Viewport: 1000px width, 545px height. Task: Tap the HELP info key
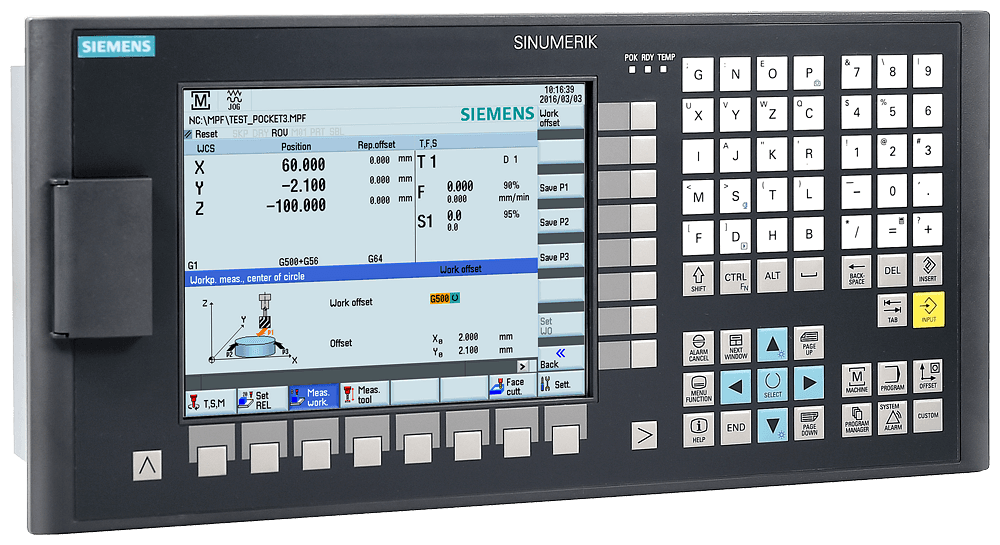pyautogui.click(x=698, y=430)
